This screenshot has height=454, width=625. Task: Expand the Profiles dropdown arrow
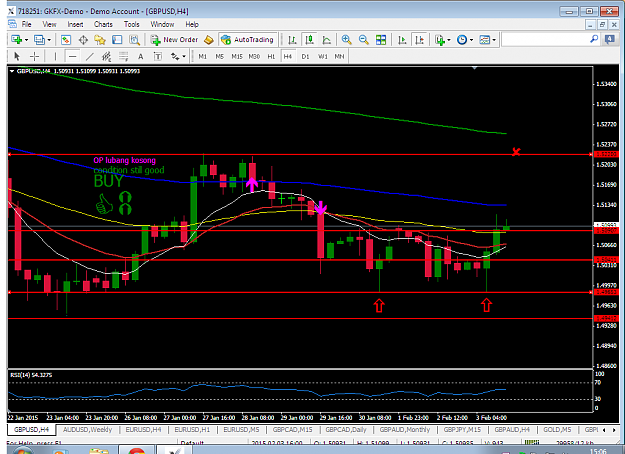49,40
